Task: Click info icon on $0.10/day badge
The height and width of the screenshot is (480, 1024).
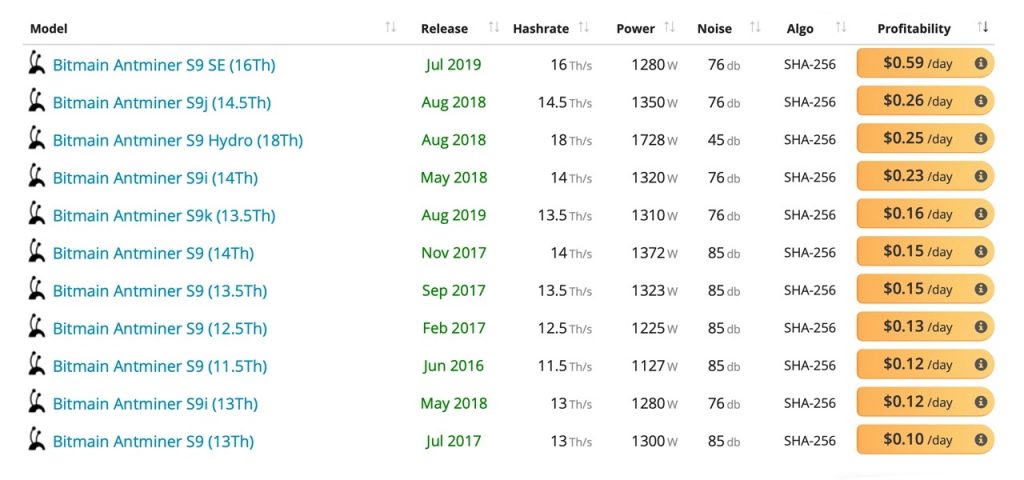Action: click(980, 440)
